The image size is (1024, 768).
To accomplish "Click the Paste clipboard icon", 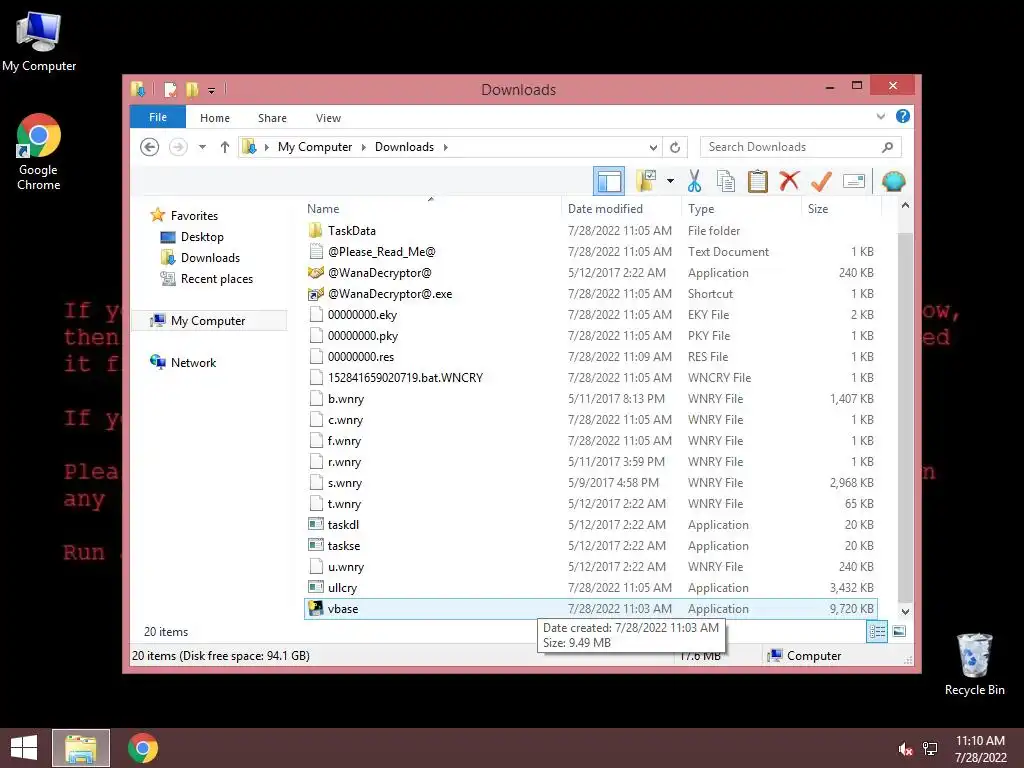I will point(758,181).
